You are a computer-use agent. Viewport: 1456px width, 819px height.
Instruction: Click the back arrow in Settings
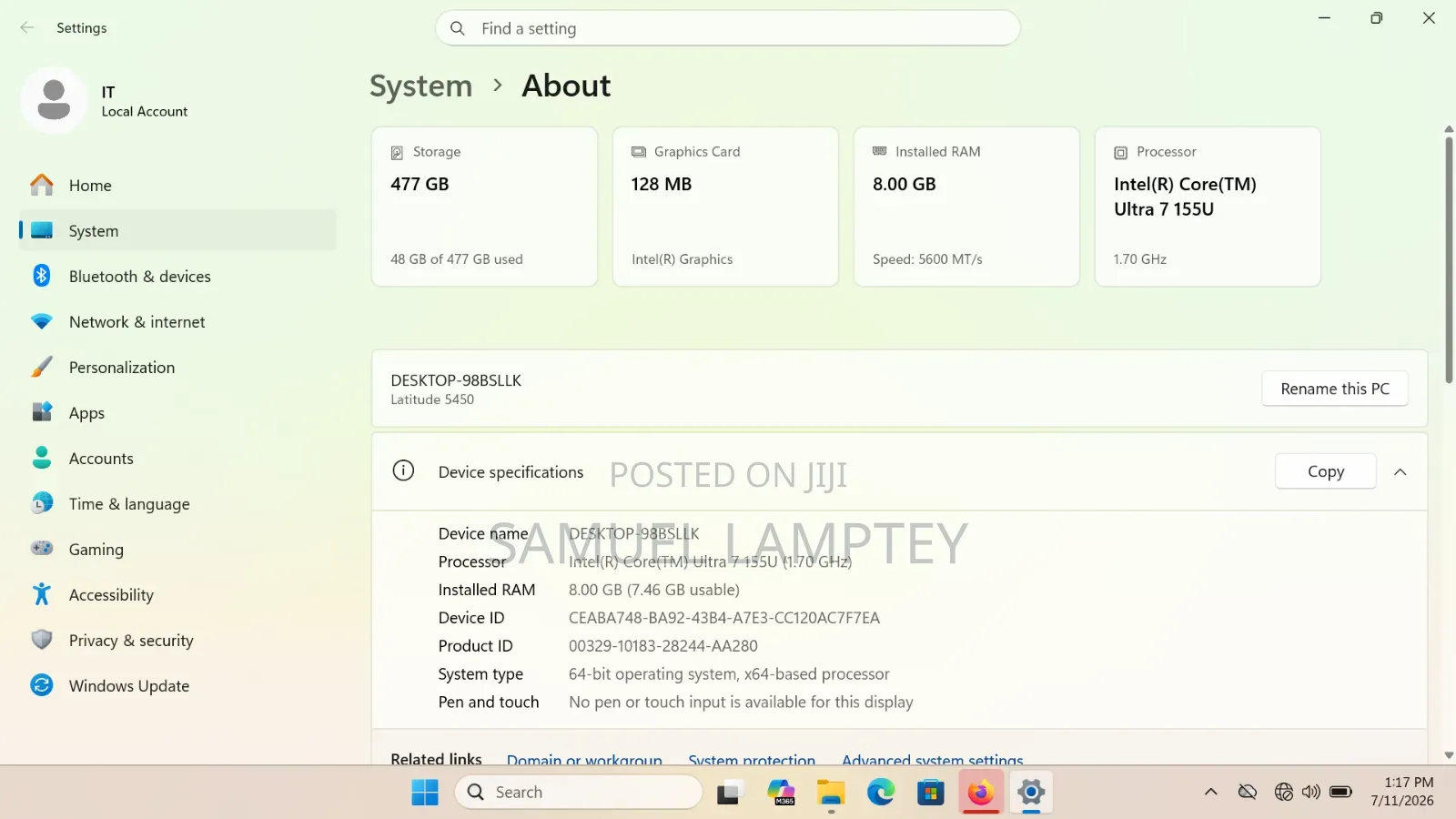(27, 28)
